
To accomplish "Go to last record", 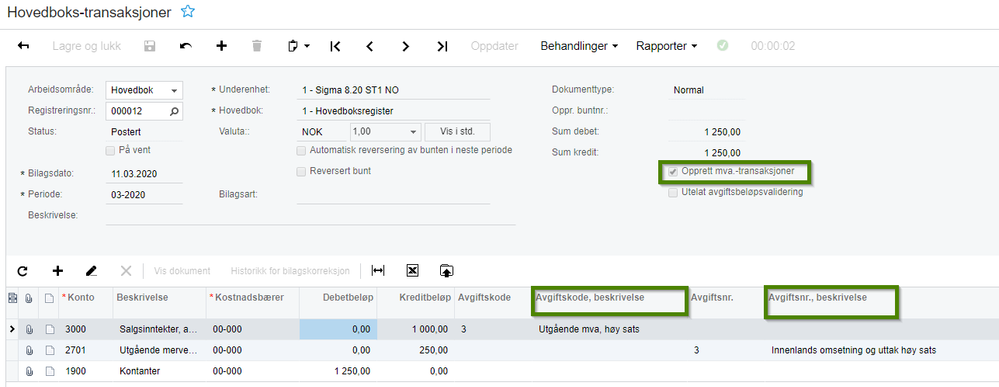I will (x=442, y=46).
